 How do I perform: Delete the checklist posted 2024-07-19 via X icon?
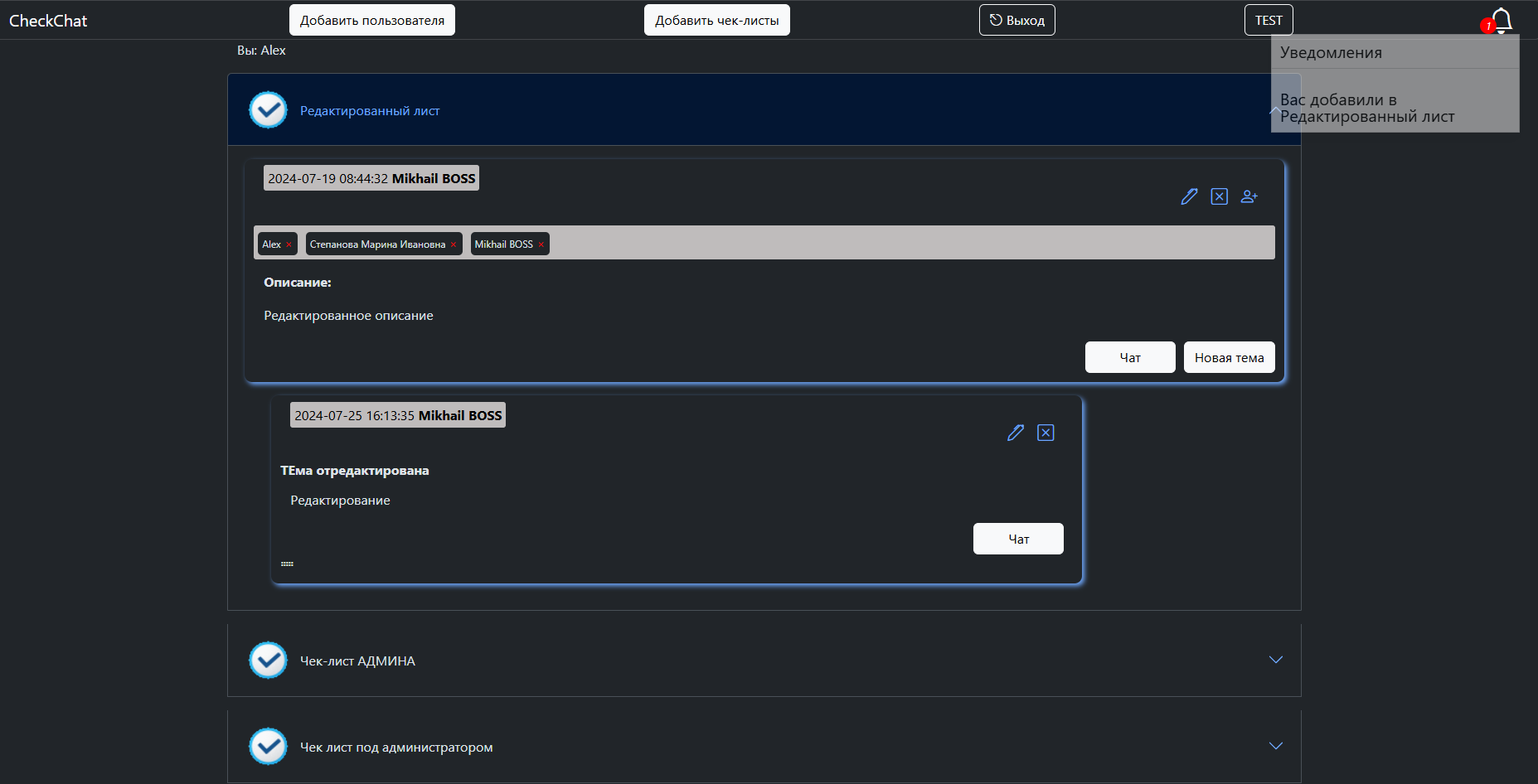[1219, 196]
